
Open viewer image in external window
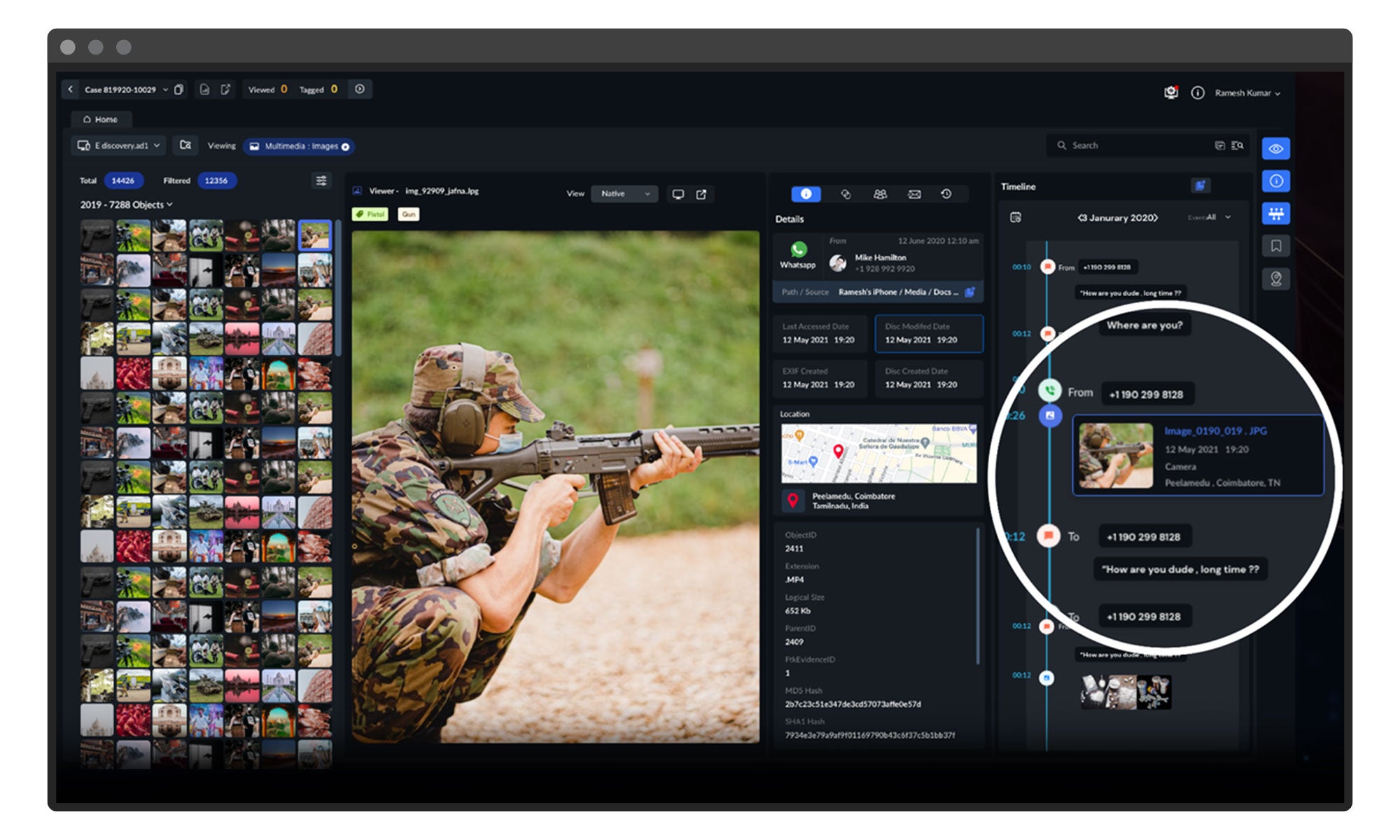tap(701, 194)
